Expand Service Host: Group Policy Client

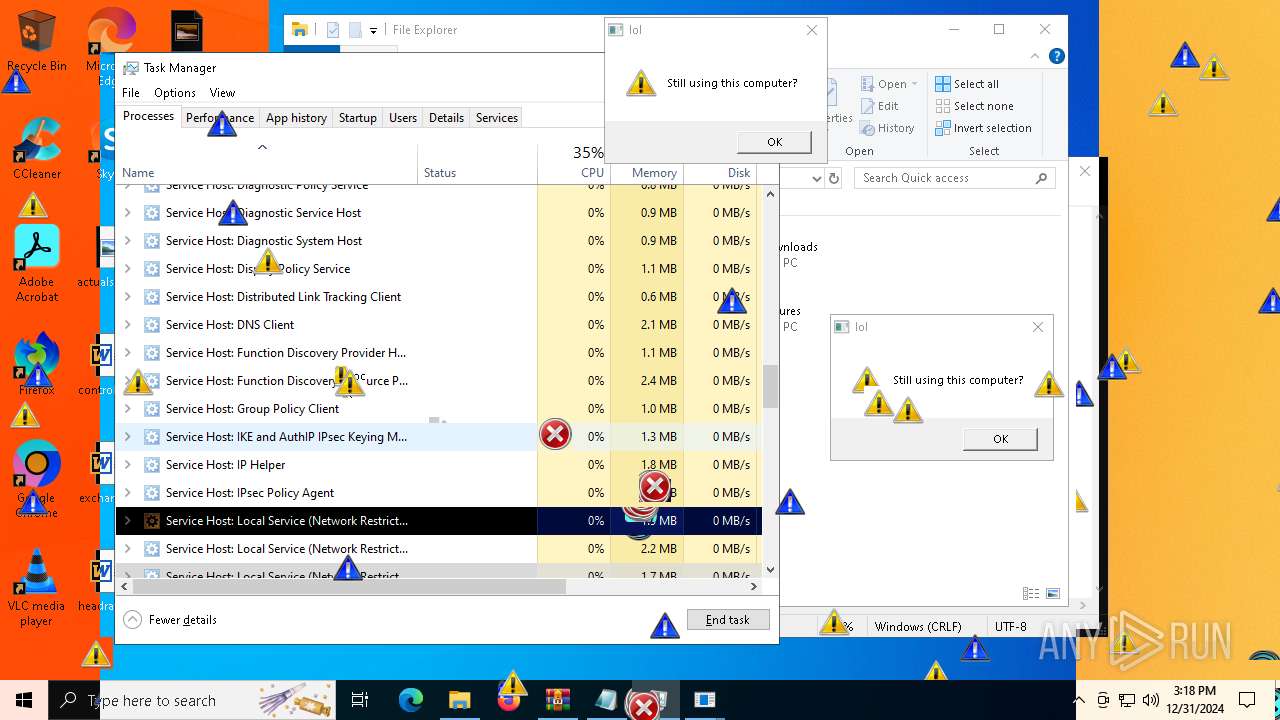[x=127, y=409]
